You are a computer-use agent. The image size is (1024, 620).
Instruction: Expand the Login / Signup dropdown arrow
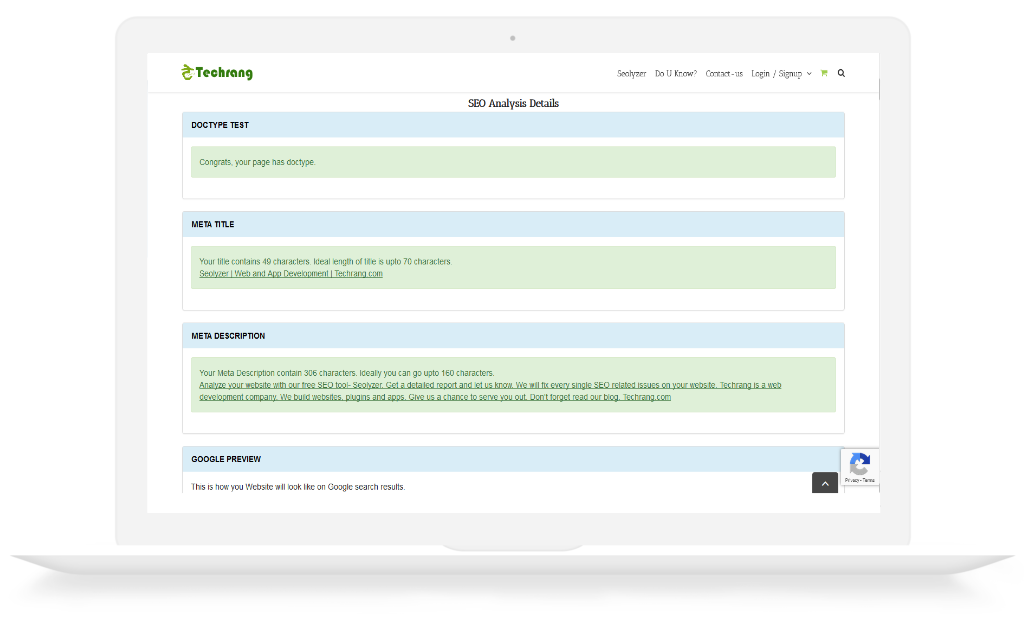pyautogui.click(x=809, y=74)
